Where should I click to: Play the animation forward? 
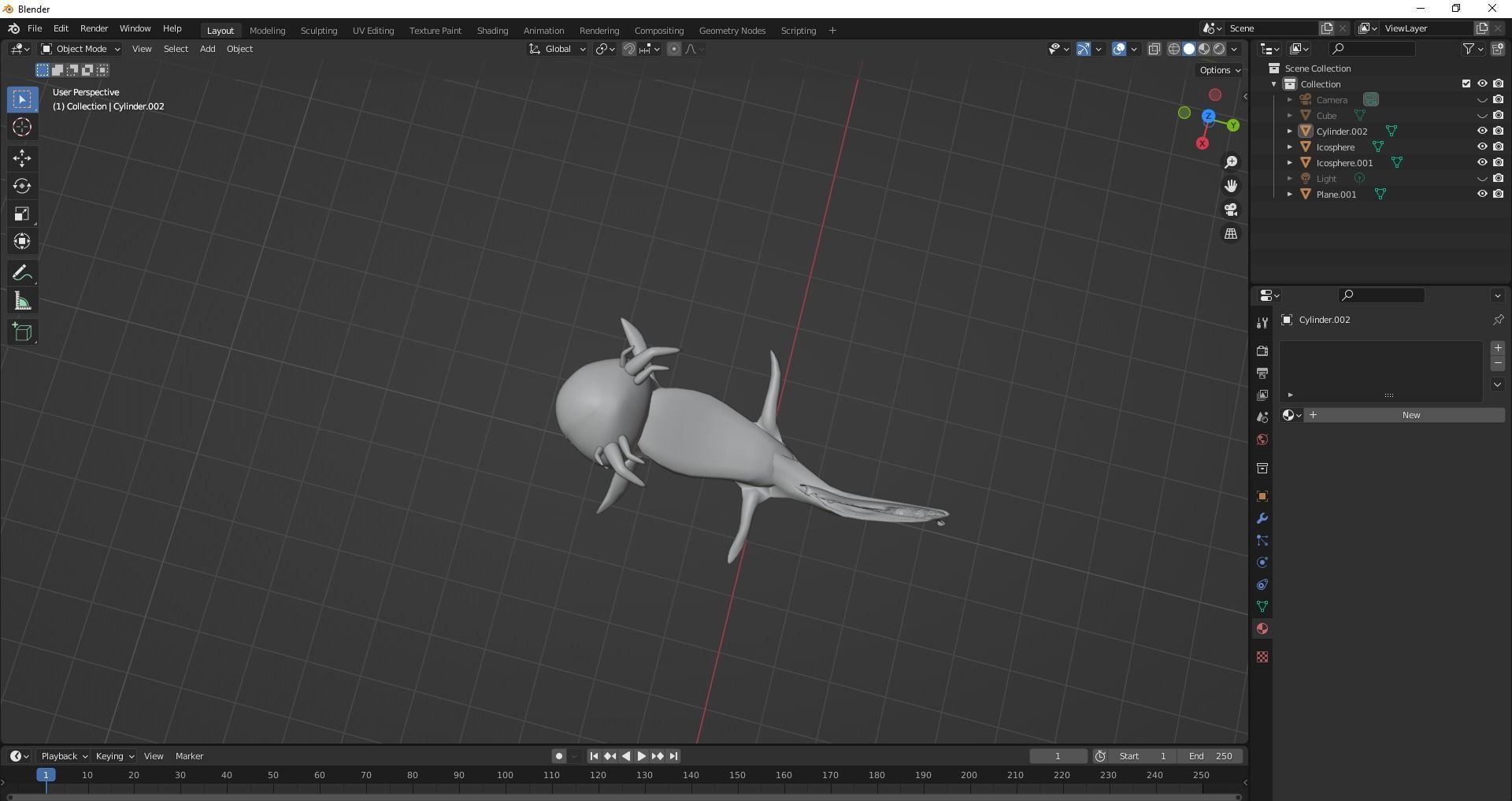[x=642, y=756]
